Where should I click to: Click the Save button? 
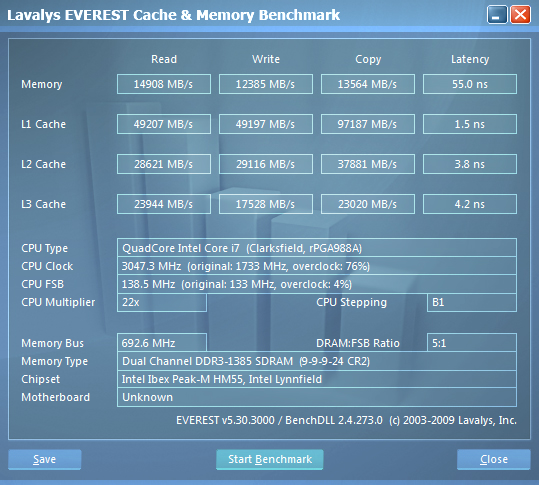[x=45, y=459]
